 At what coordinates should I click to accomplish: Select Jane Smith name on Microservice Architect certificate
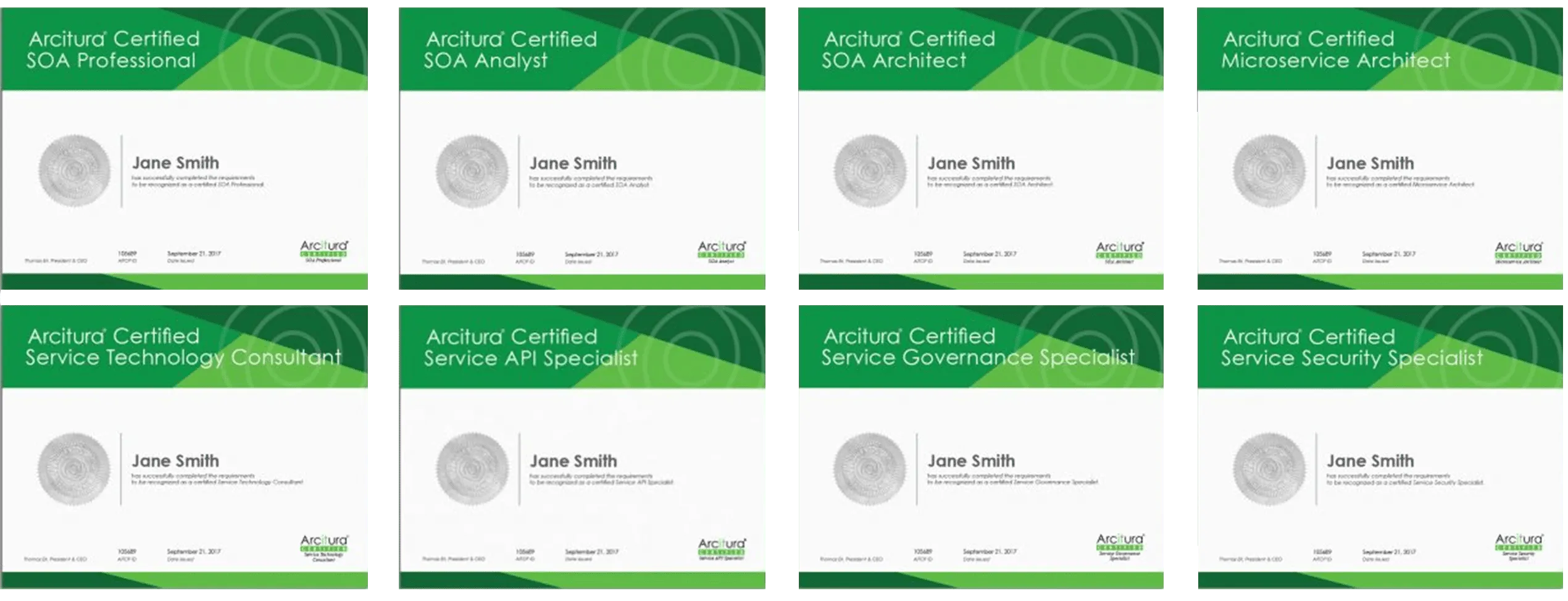(x=1370, y=164)
